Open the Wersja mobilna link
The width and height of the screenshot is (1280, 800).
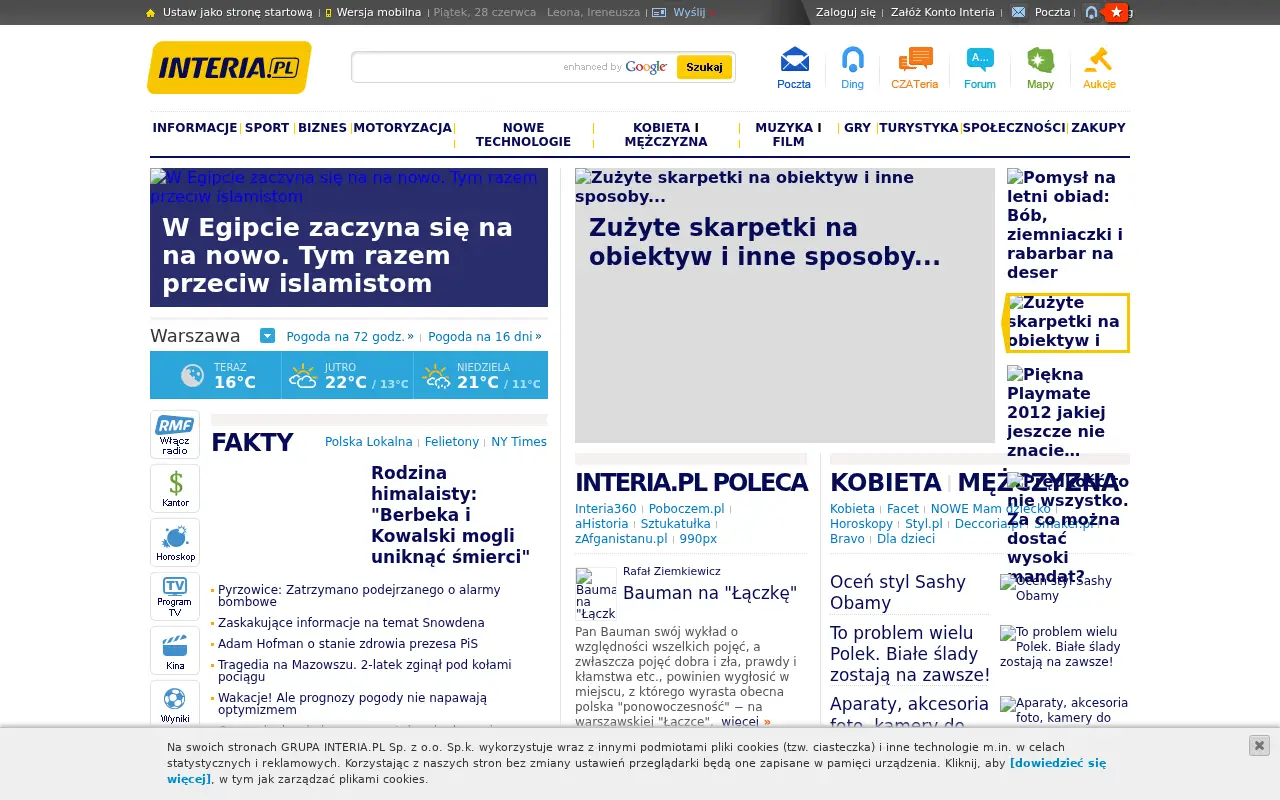tap(378, 12)
